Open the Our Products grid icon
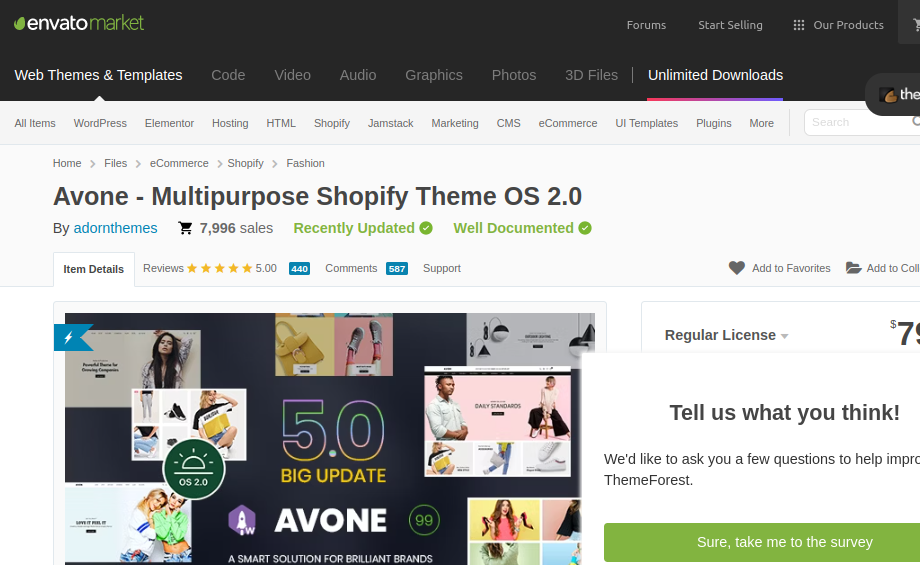 pyautogui.click(x=799, y=25)
